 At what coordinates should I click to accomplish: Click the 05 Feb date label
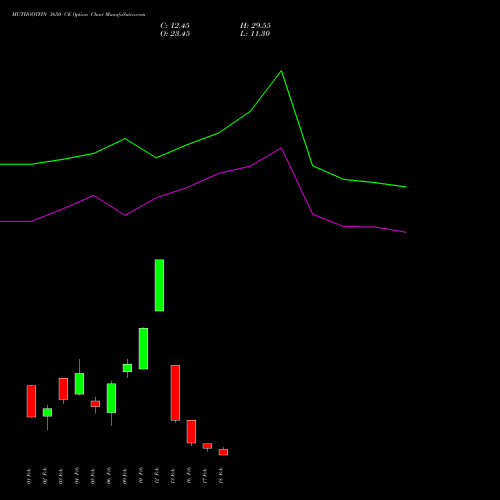click(x=93, y=476)
